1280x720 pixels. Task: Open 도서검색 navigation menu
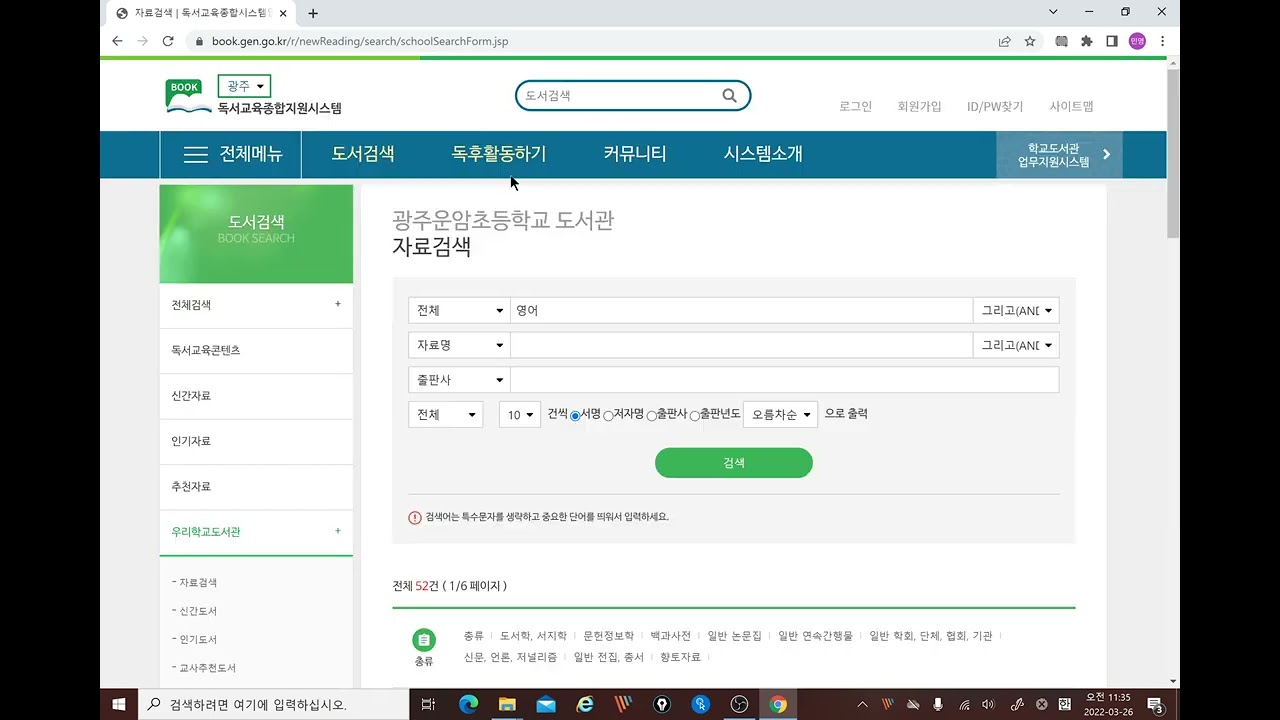point(363,154)
